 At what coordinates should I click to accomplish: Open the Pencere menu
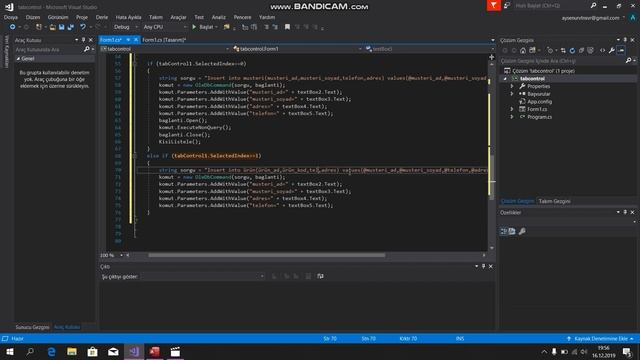(x=242, y=17)
